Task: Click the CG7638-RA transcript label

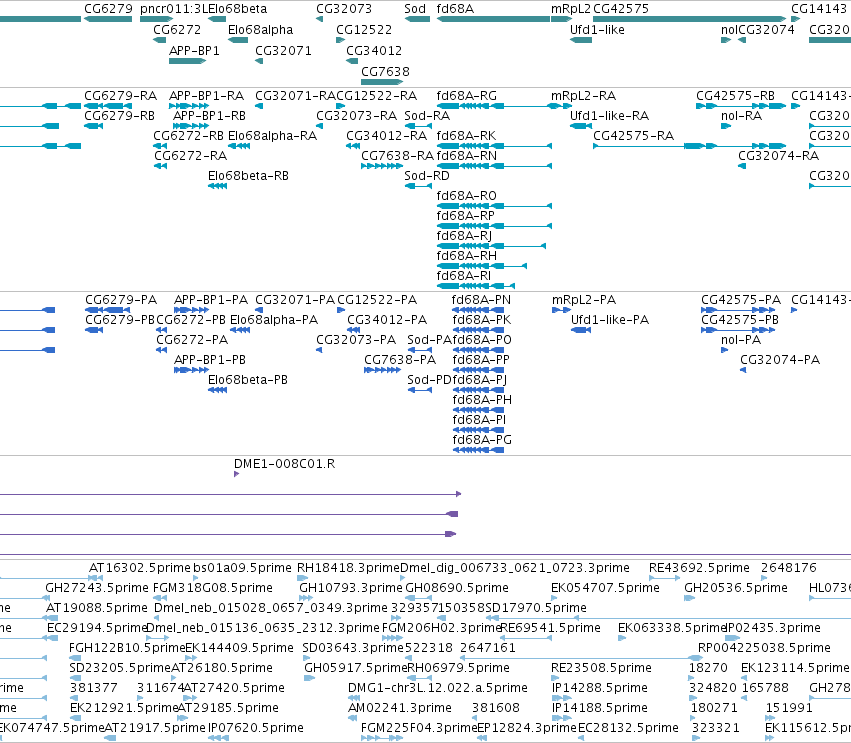Action: click(x=397, y=156)
